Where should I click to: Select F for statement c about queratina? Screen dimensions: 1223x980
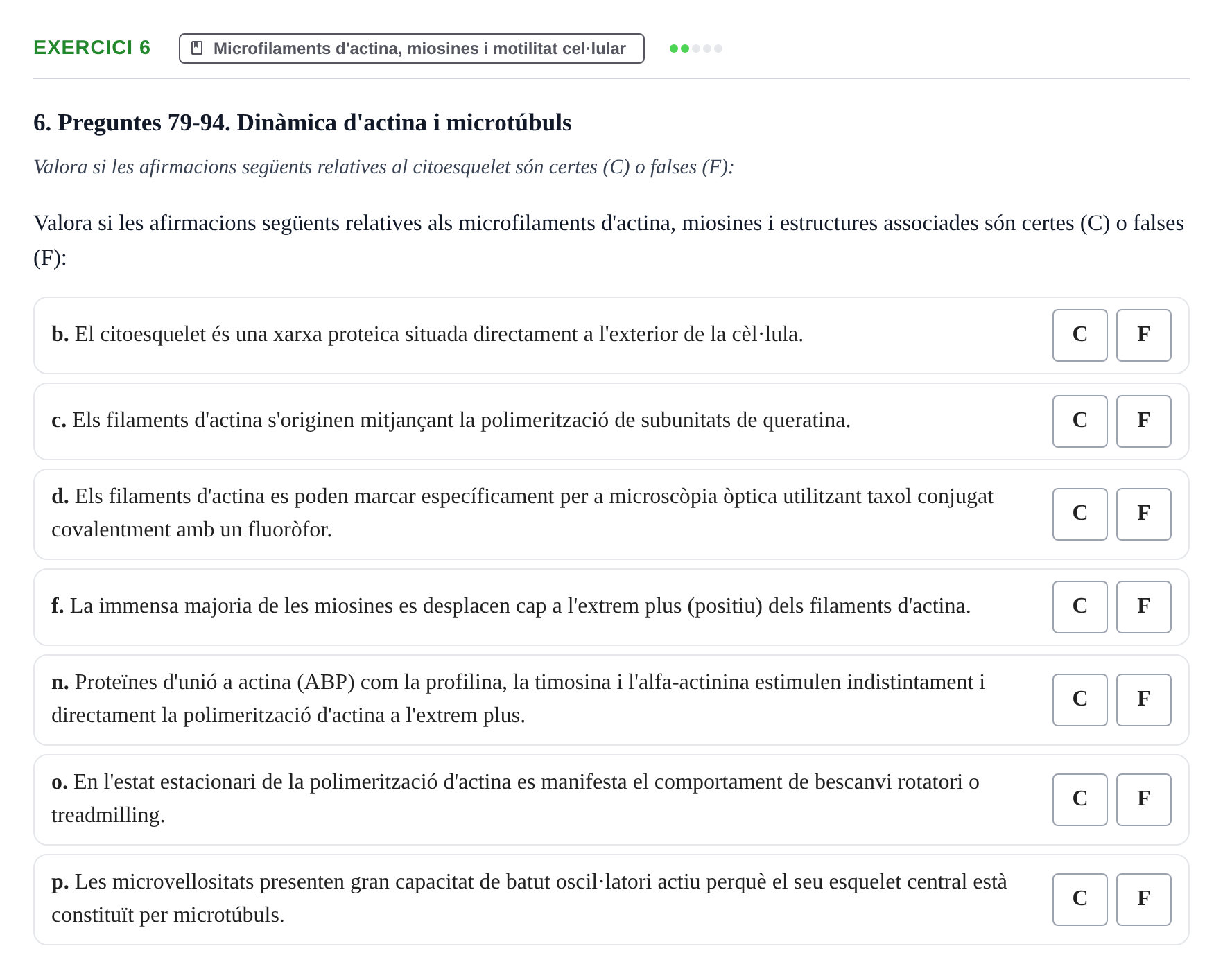[1144, 421]
